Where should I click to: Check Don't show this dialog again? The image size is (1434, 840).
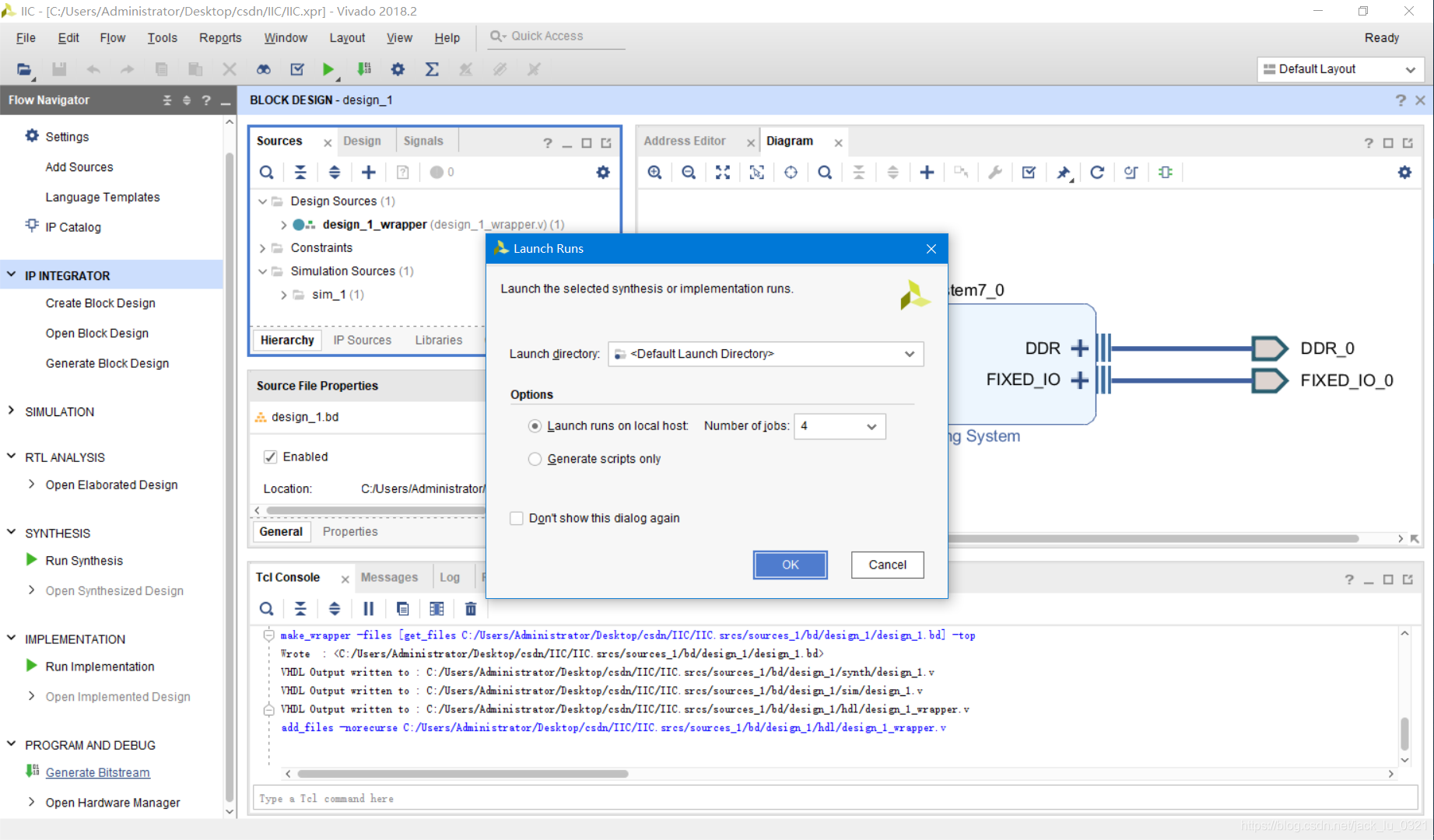click(517, 518)
